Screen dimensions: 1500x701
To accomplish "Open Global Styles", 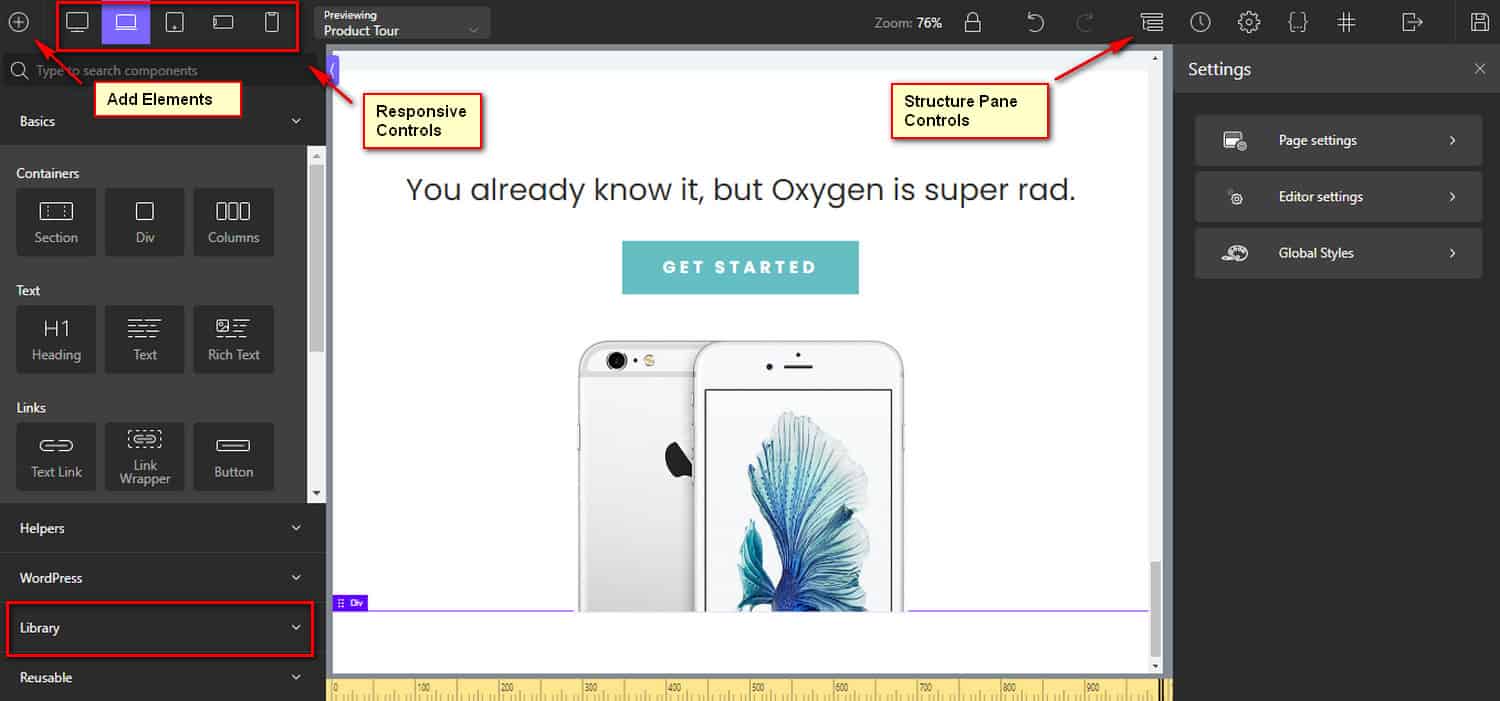I will click(x=1338, y=253).
